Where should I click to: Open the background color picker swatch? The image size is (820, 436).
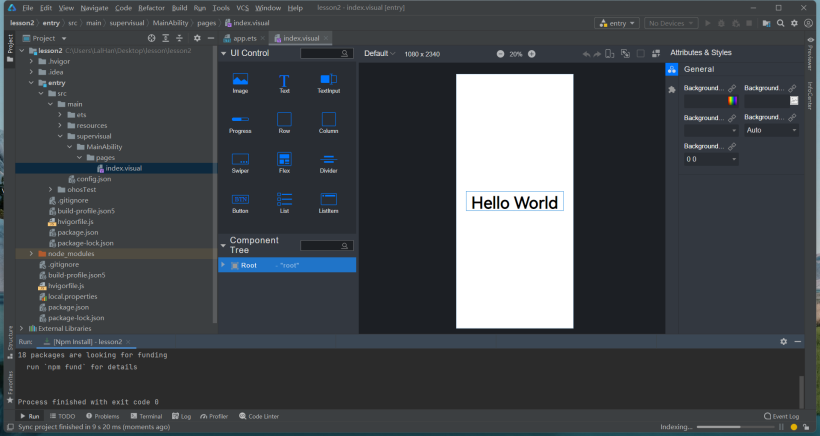coord(731,101)
